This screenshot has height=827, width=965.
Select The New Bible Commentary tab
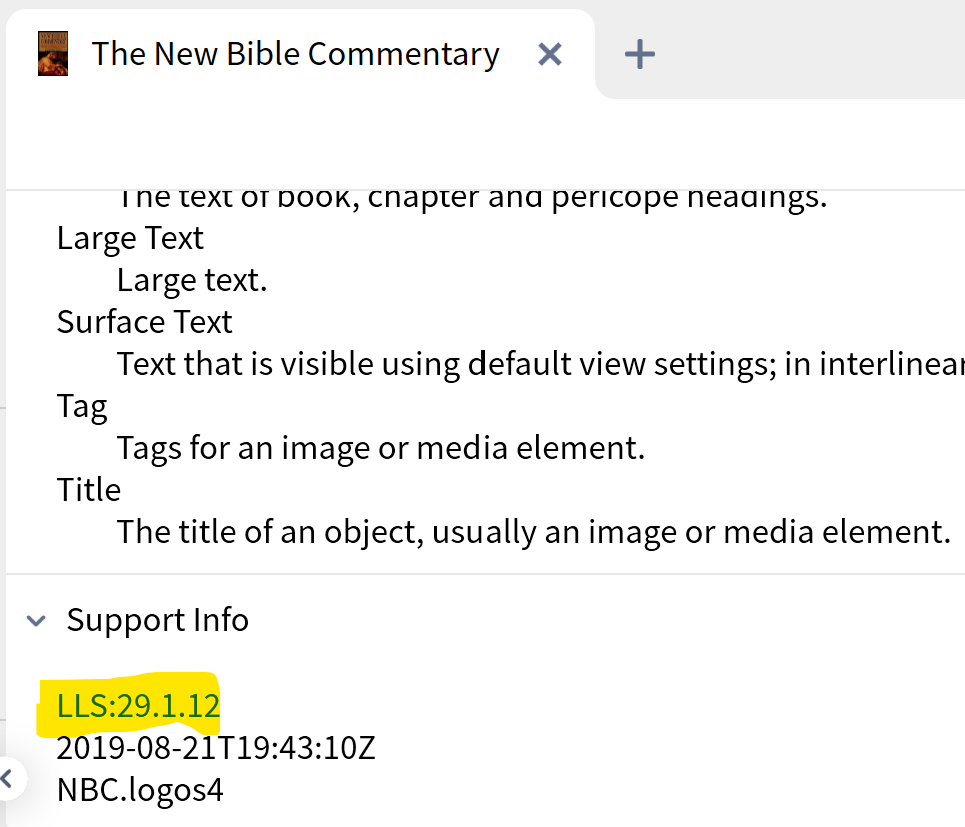(295, 54)
